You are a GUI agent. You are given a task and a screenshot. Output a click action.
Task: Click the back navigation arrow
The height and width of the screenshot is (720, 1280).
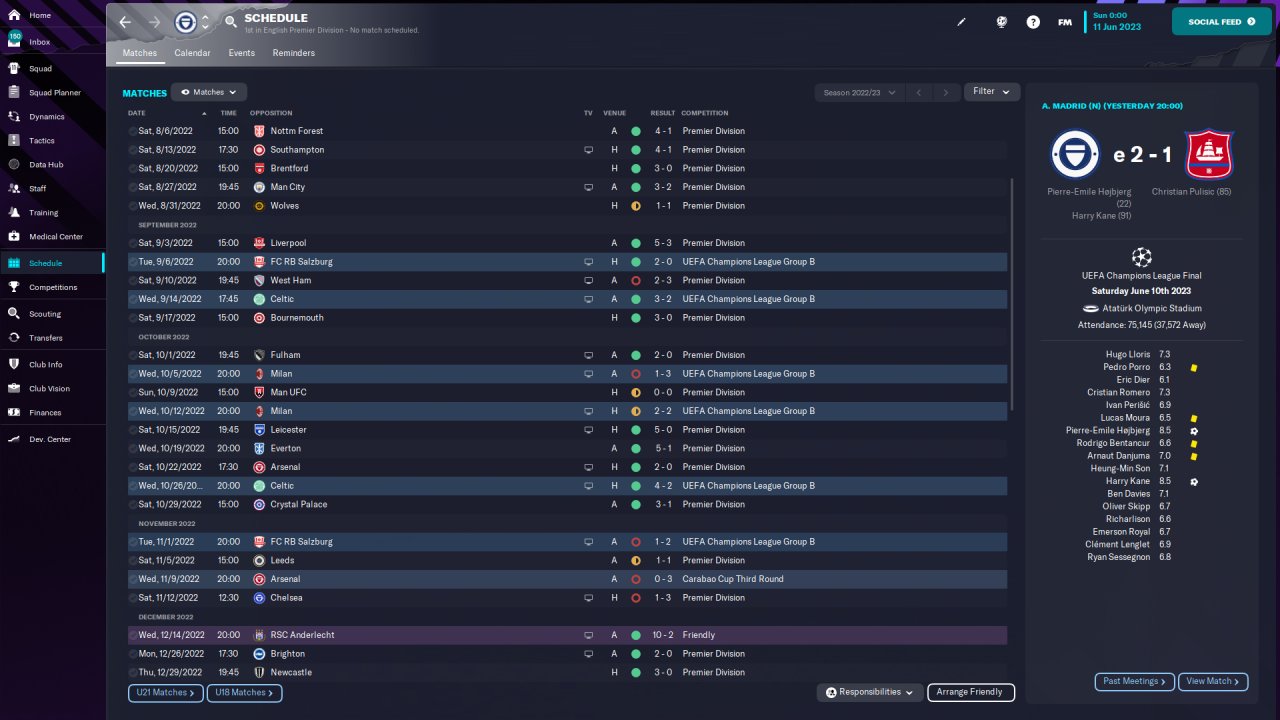pos(125,22)
